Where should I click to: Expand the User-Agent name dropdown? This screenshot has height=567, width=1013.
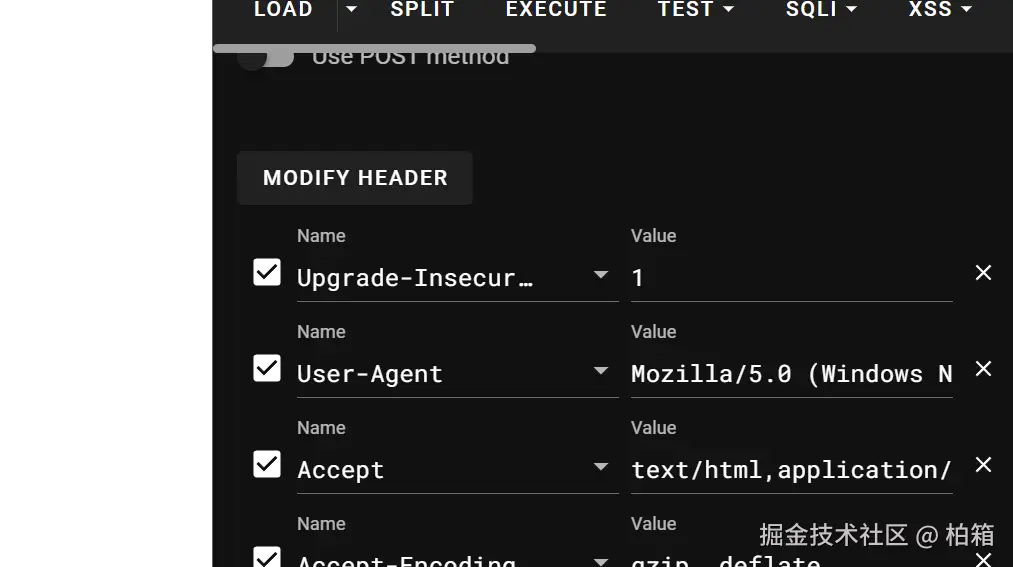coord(601,371)
